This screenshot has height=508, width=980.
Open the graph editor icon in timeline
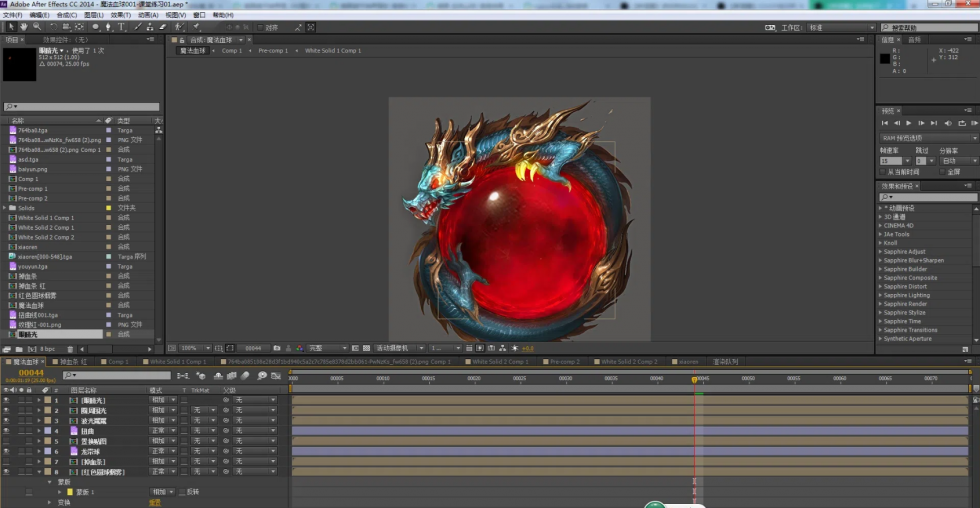(x=276, y=376)
